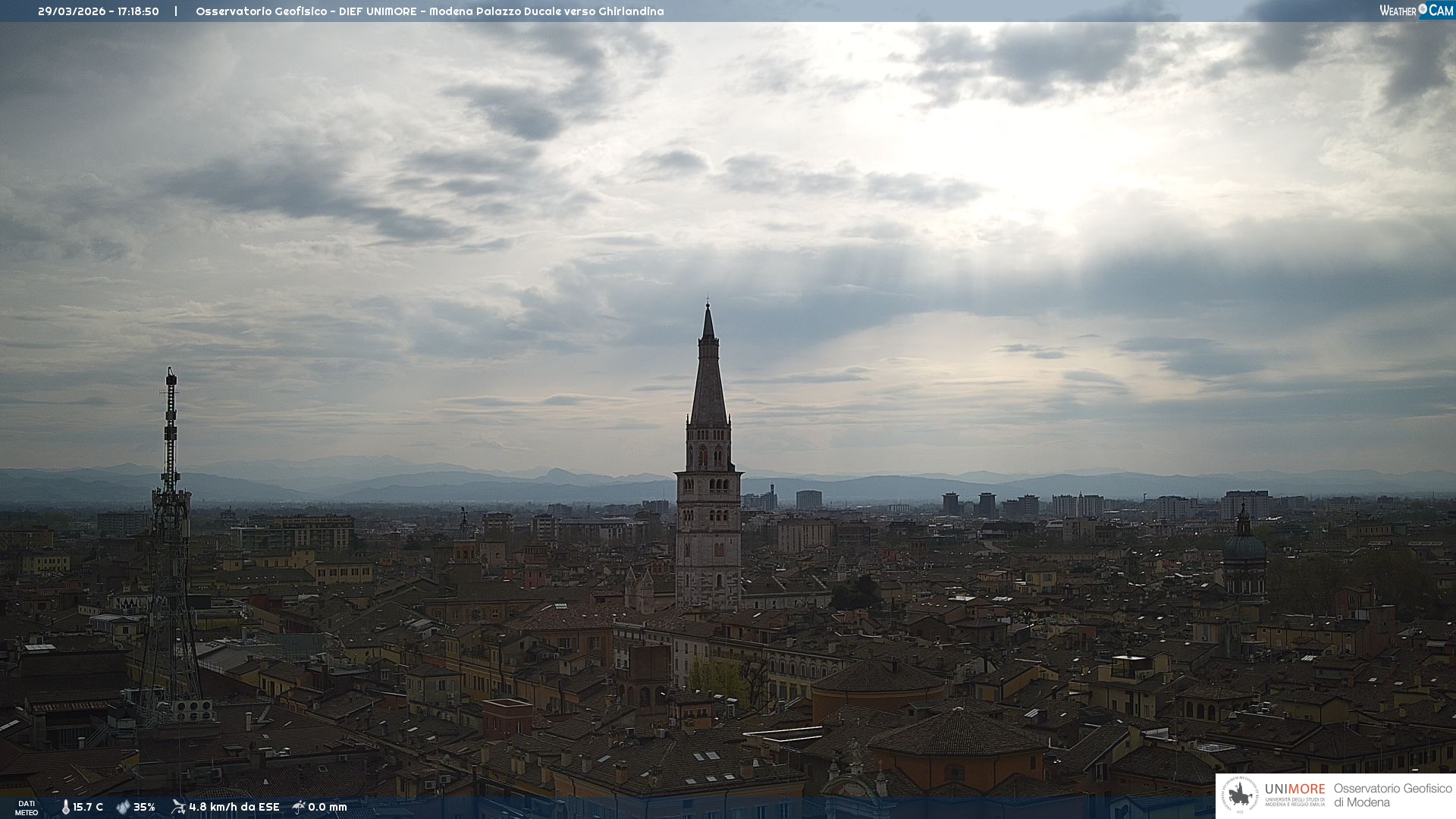Click the thermometer temperature icon
This screenshot has width=1456, height=819.
point(66,808)
